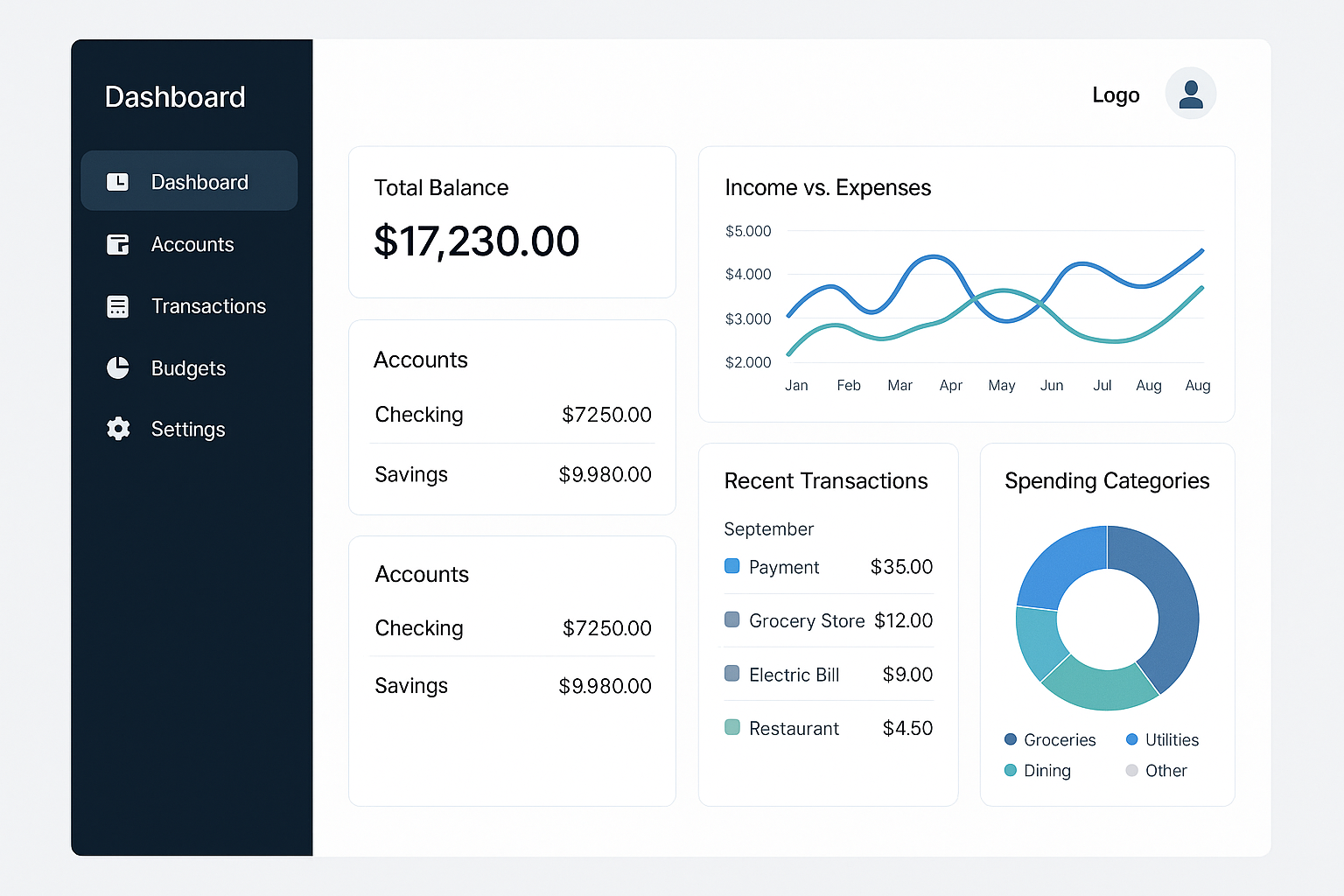Click the $9.00 amount
Image resolution: width=1344 pixels, height=896 pixels.
pyautogui.click(x=907, y=675)
